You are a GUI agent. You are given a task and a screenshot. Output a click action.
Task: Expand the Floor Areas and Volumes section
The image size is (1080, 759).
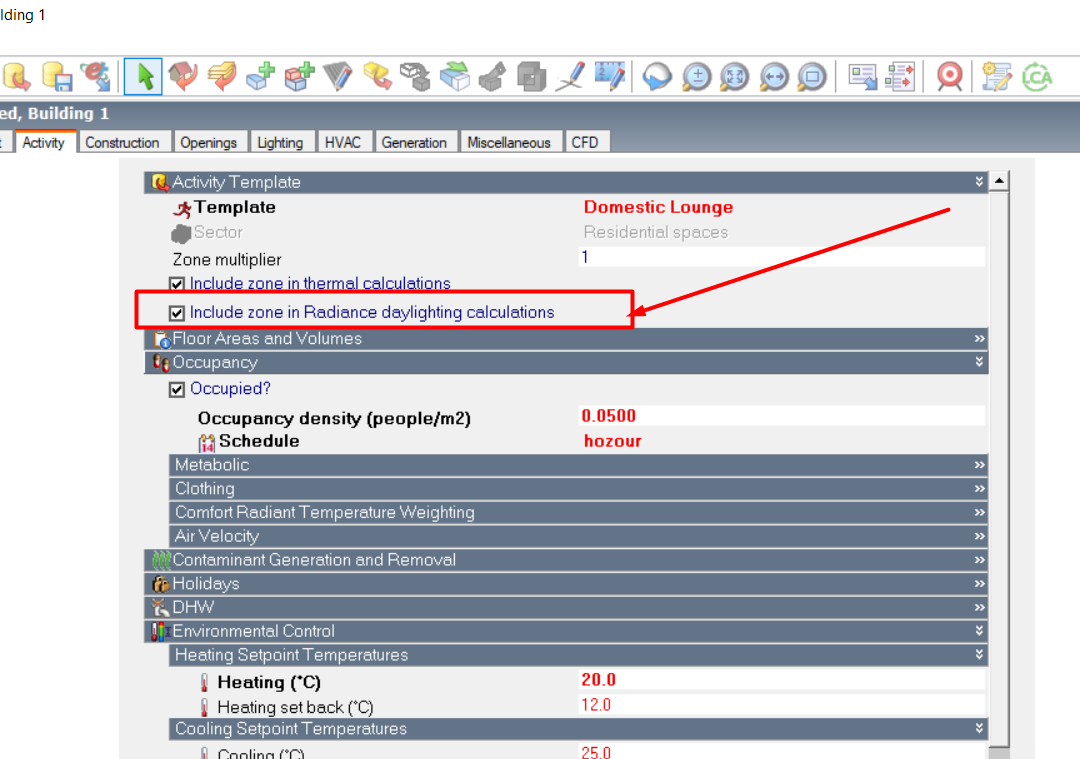tap(979, 339)
